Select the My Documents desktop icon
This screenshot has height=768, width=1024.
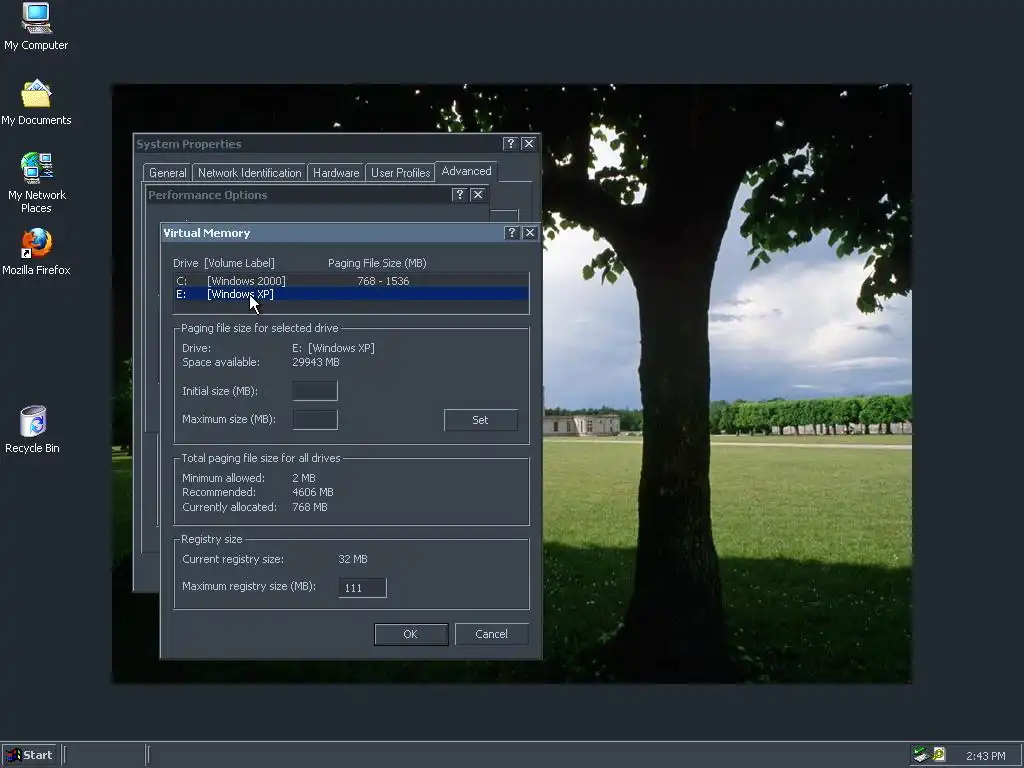36,103
